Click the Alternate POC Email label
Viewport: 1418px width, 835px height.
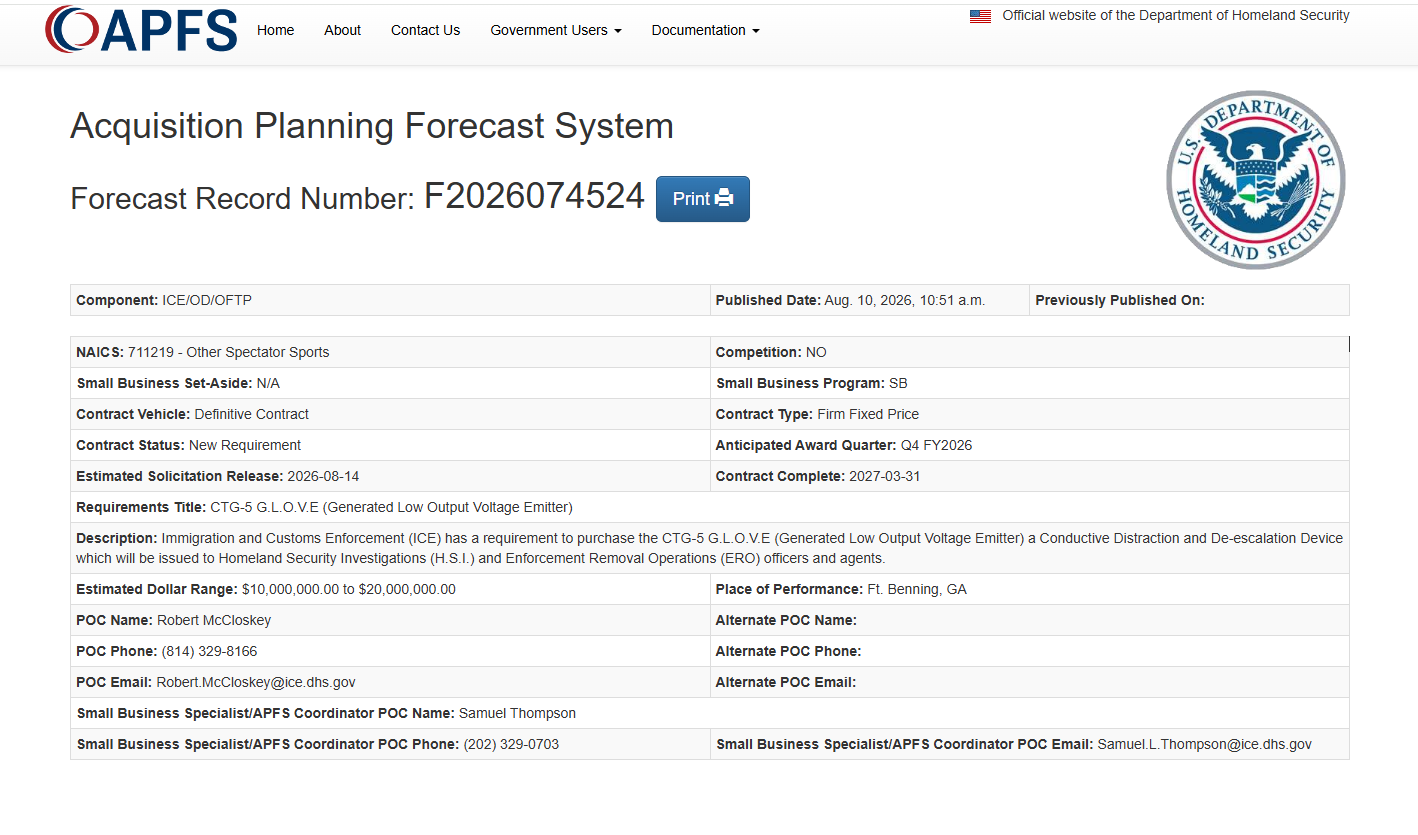[x=786, y=682]
